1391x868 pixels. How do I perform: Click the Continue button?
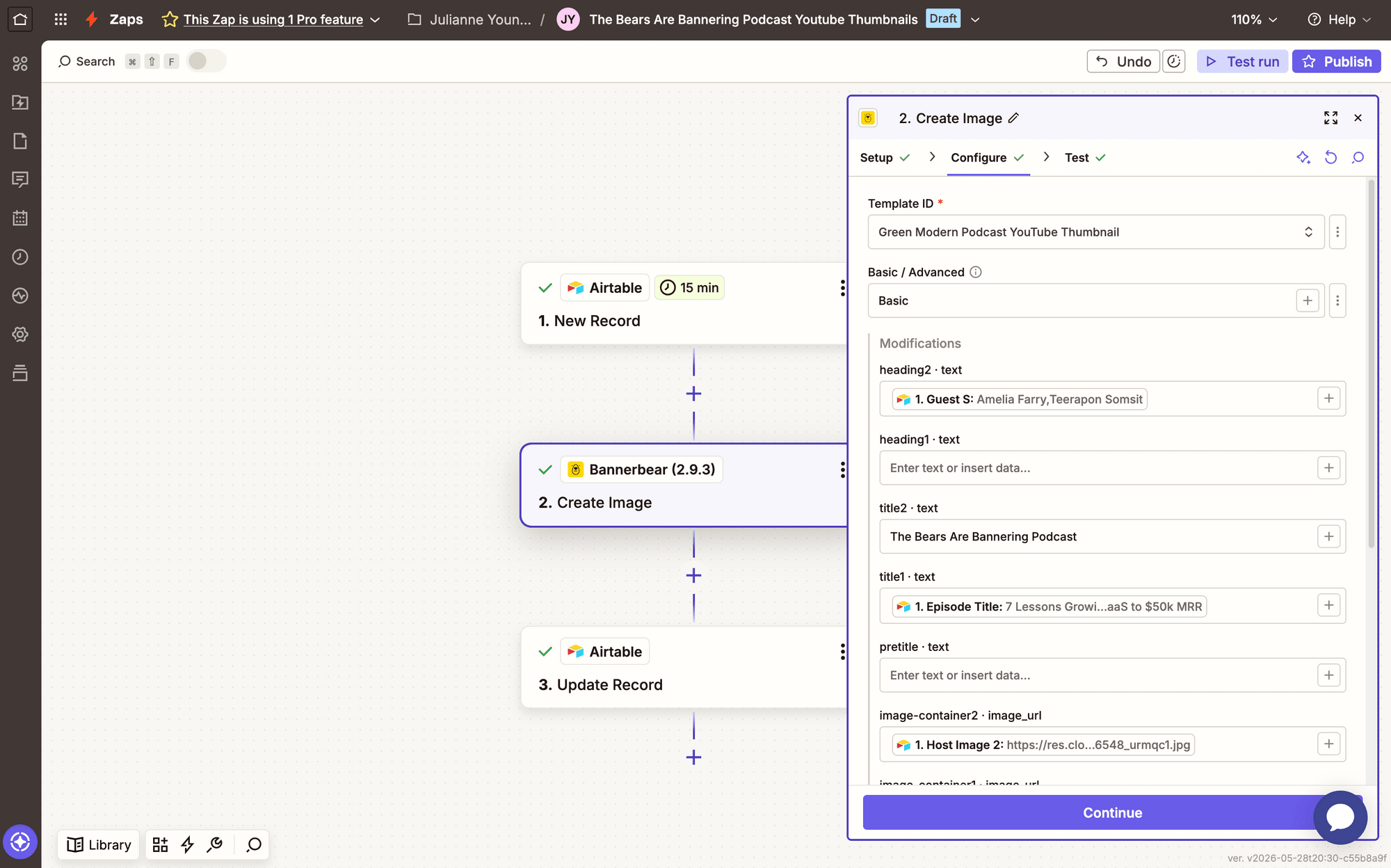pos(1112,812)
